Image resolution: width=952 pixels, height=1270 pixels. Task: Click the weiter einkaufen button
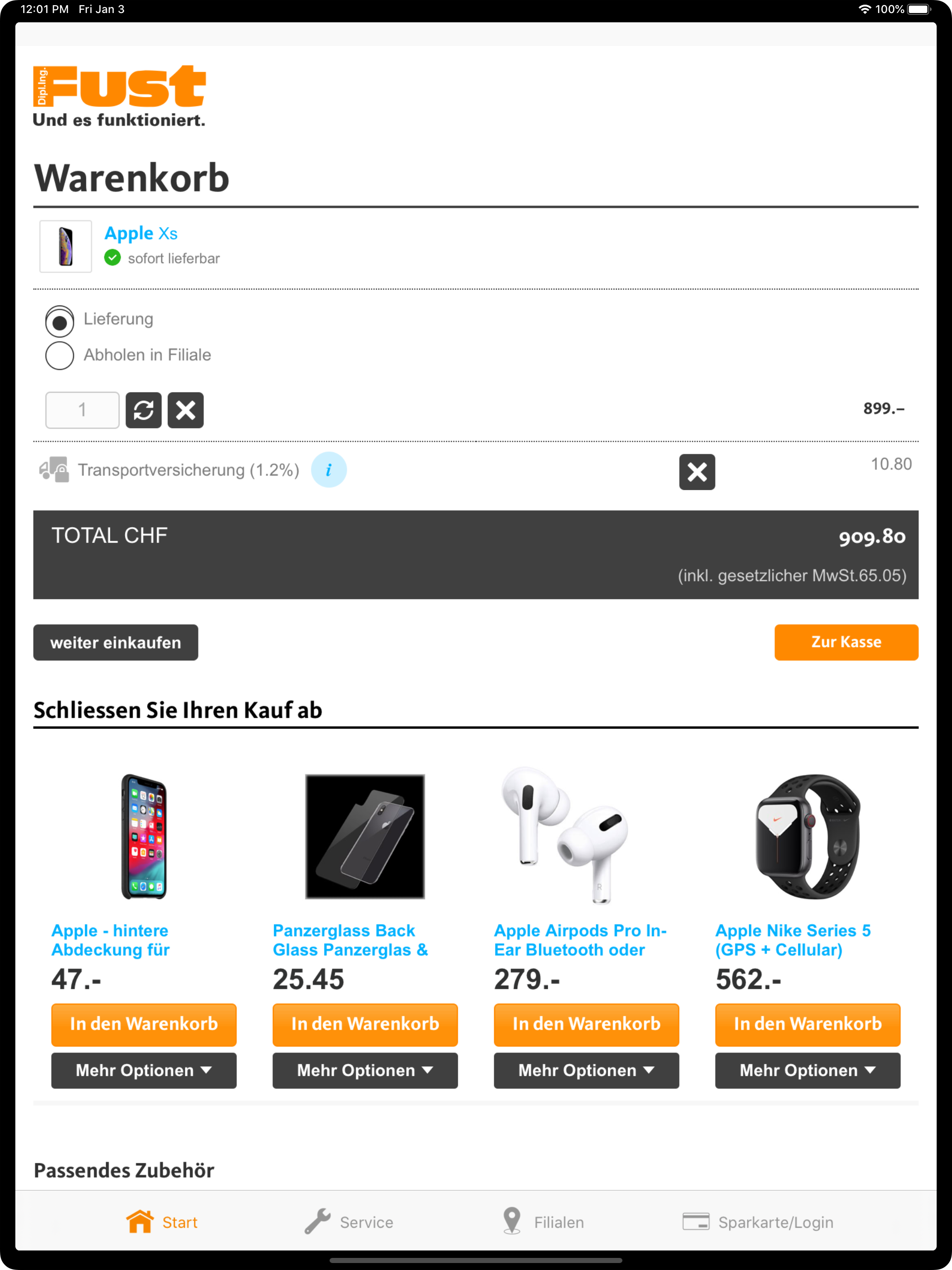115,642
